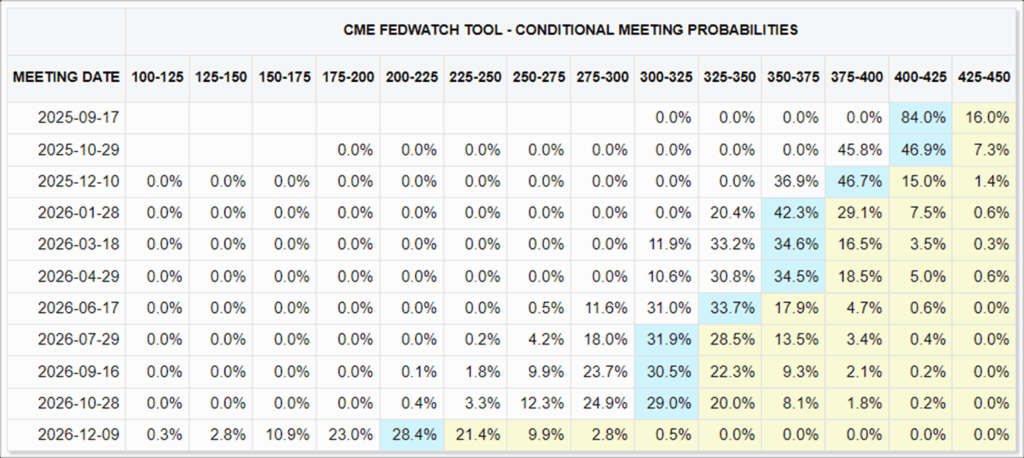Screen dimensions: 1024x458
Task: Select the 23.0% cell in bottom row
Action: click(349, 434)
